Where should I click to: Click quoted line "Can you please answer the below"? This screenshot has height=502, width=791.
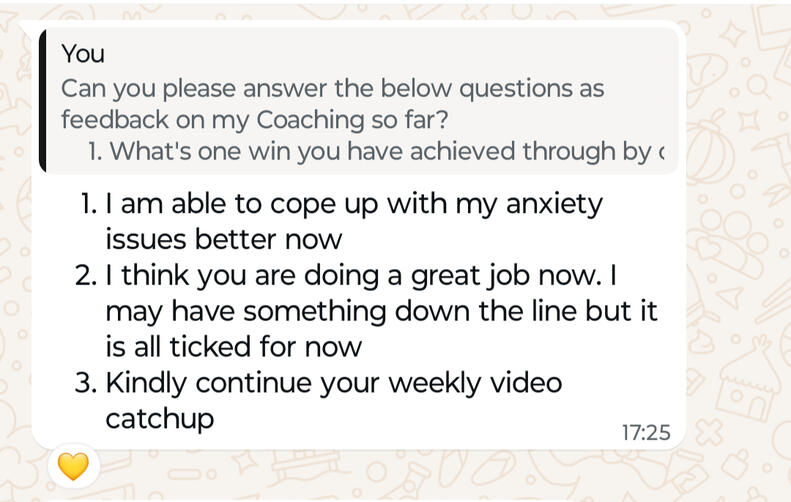[332, 88]
